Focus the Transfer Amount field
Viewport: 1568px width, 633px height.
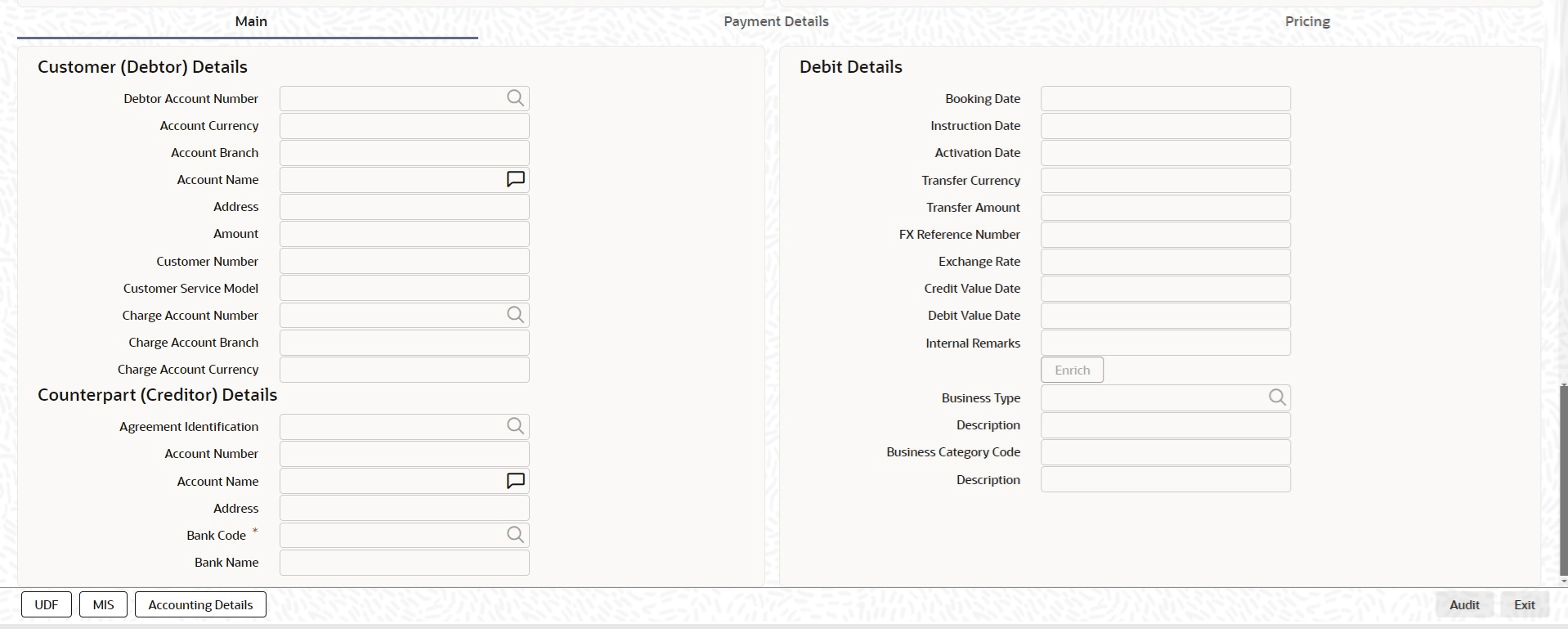[x=1166, y=207]
